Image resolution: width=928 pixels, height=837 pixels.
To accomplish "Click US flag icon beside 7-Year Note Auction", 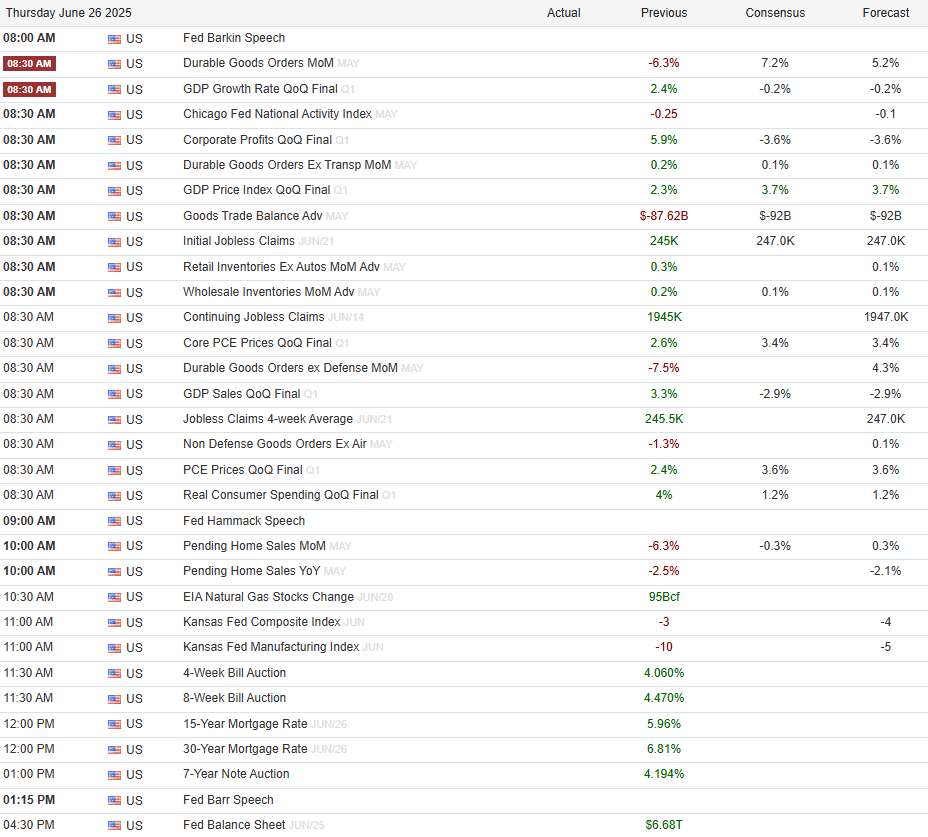I will 114,775.
